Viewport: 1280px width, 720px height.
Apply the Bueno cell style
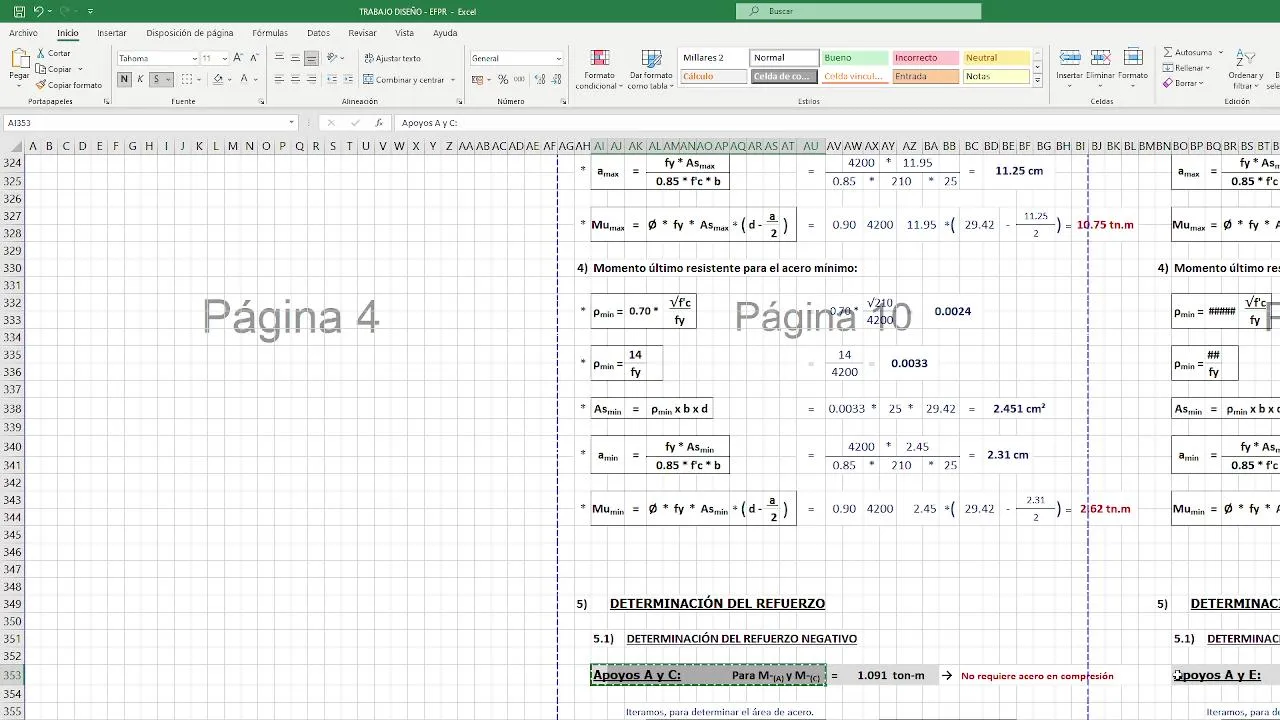(x=854, y=58)
